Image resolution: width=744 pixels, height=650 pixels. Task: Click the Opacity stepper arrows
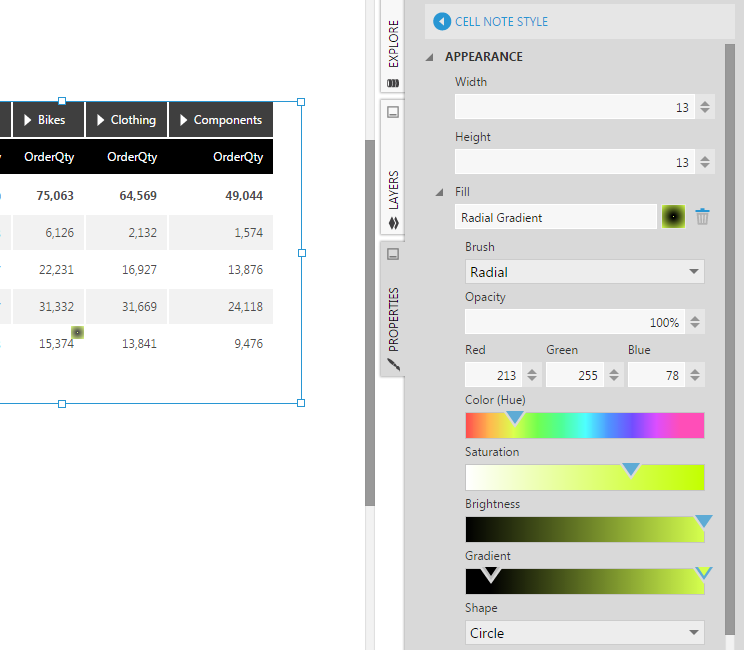point(695,322)
